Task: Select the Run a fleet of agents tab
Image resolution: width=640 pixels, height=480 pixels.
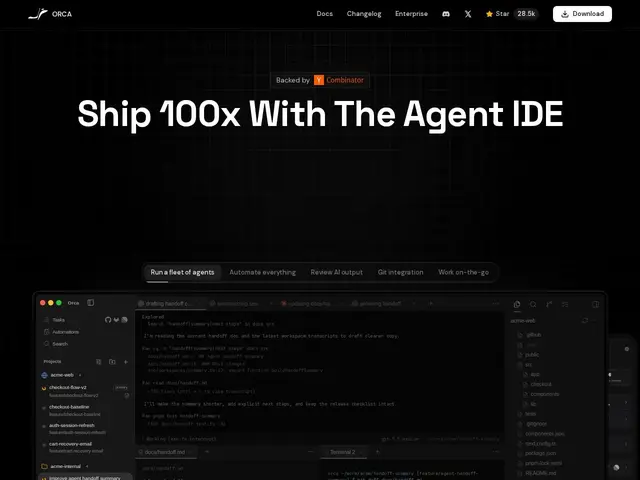Action: (182, 272)
